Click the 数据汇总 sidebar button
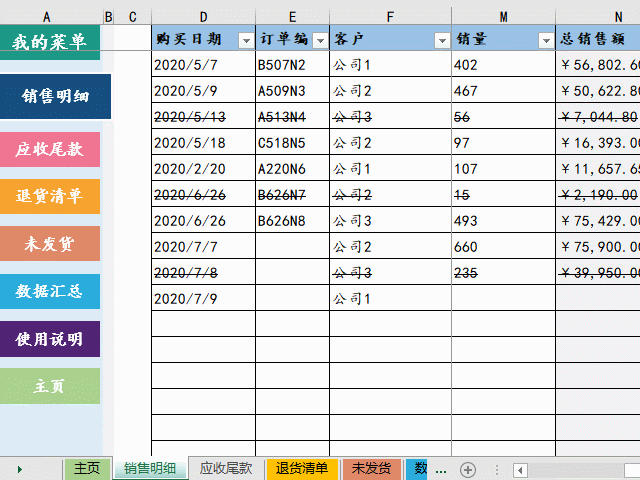The height and width of the screenshot is (480, 640). [x=50, y=292]
